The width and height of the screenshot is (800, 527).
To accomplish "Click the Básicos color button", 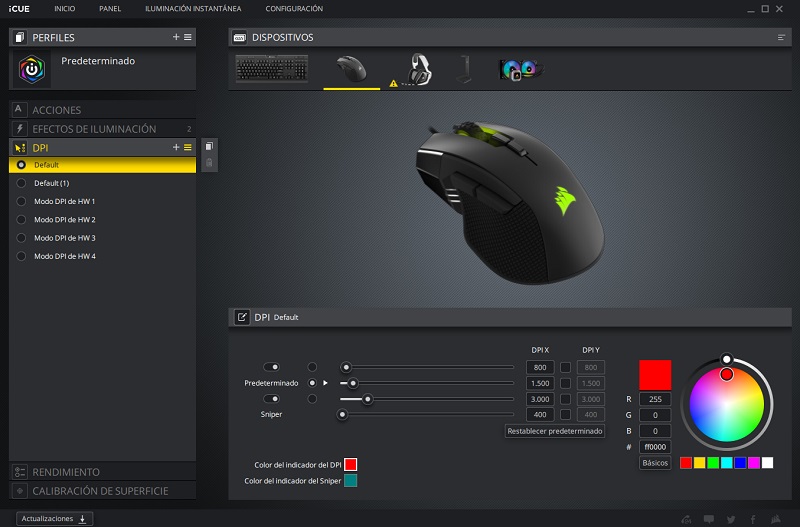I will click(655, 463).
